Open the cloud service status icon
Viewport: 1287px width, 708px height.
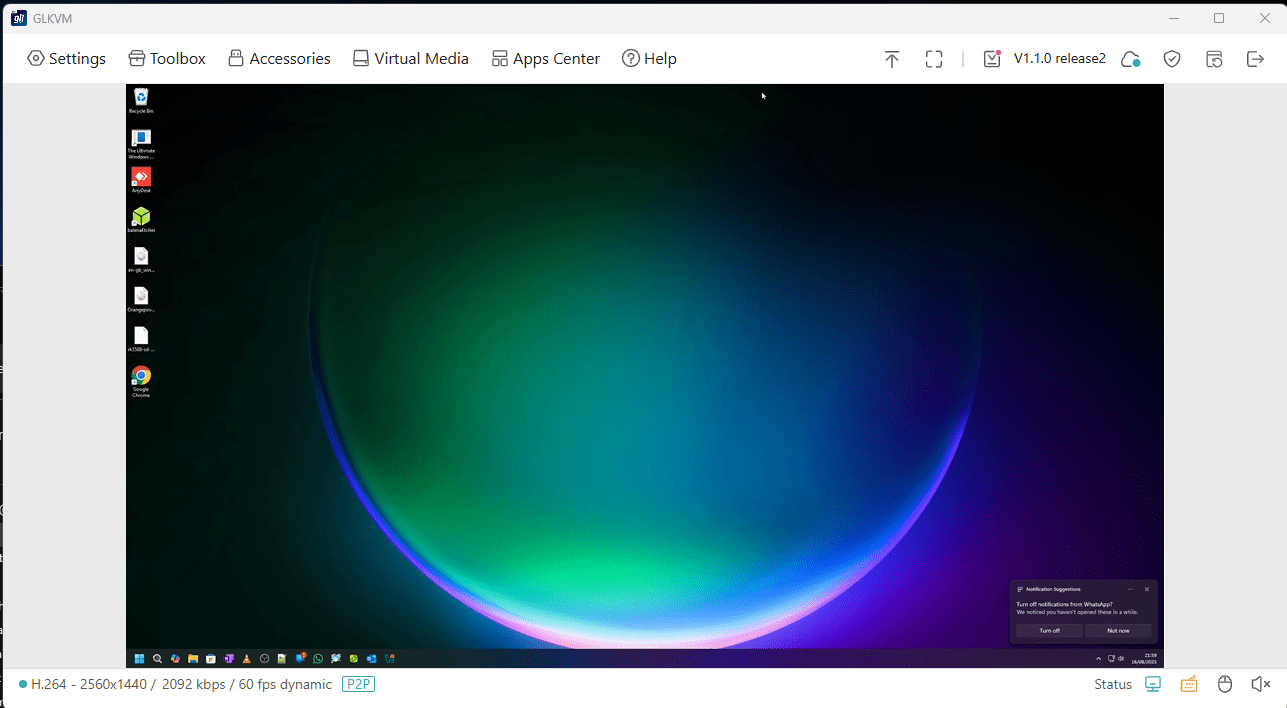1130,59
